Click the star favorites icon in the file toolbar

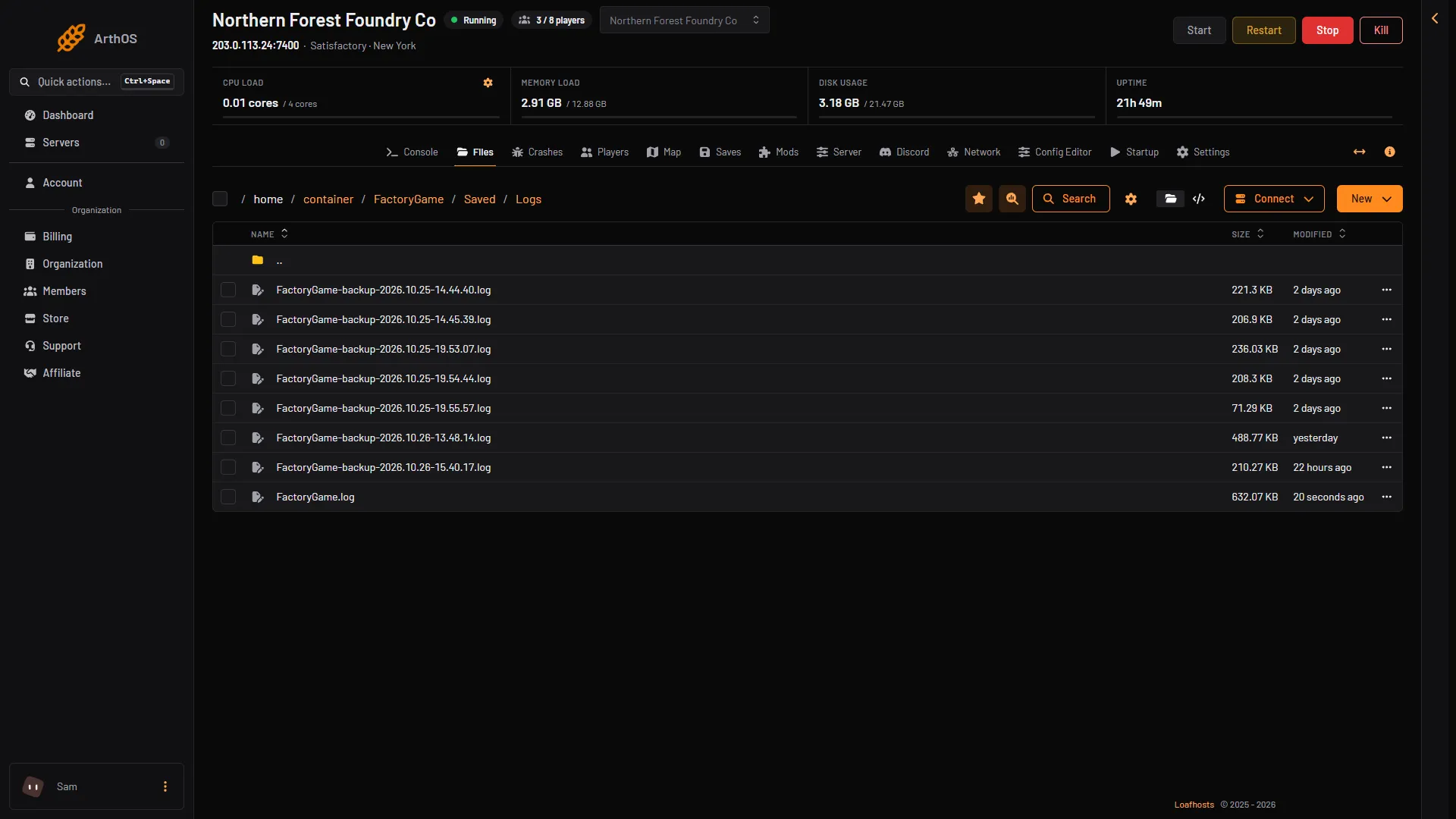pos(979,199)
